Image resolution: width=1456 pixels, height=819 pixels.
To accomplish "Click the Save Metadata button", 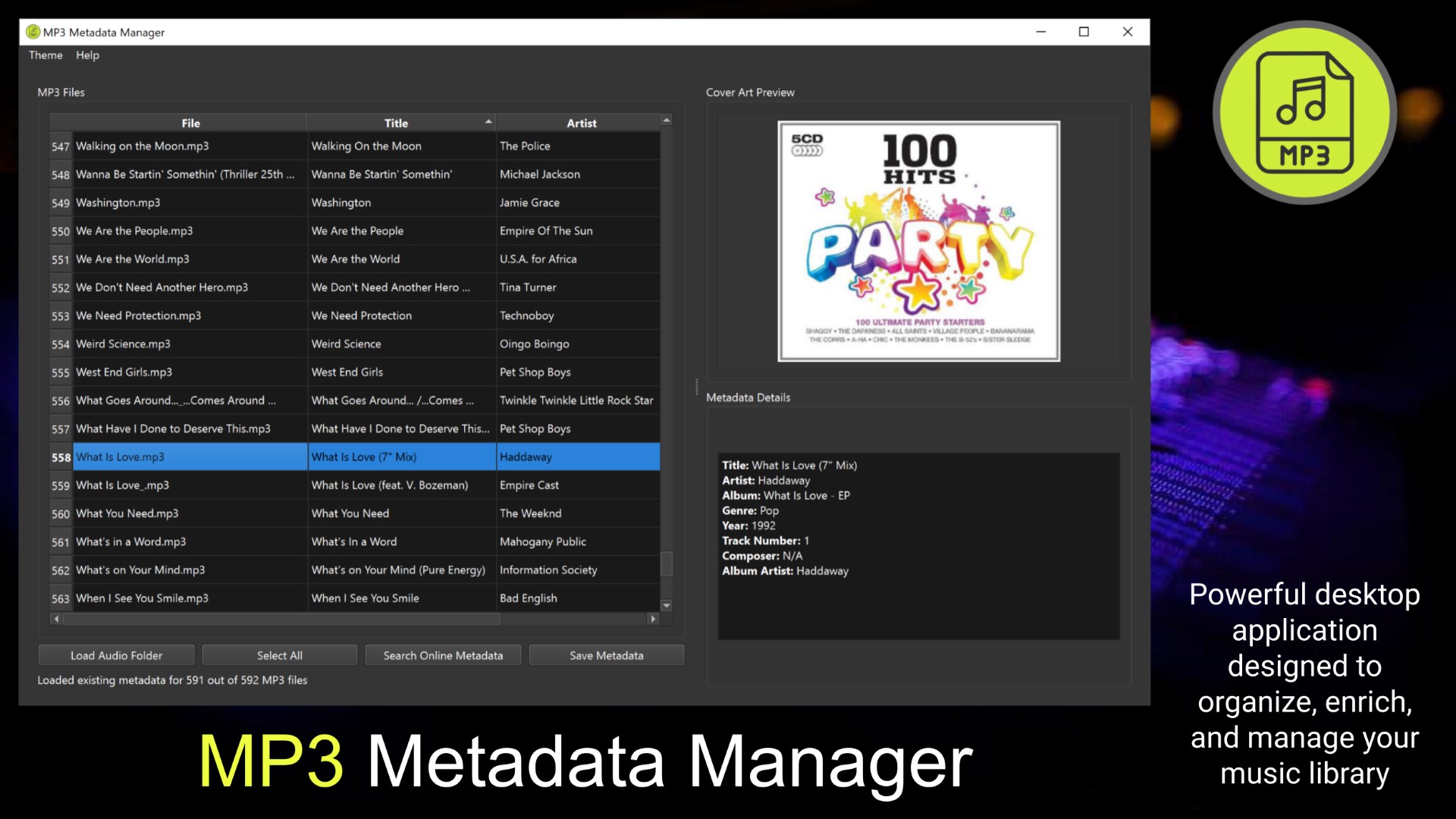I will coord(606,655).
